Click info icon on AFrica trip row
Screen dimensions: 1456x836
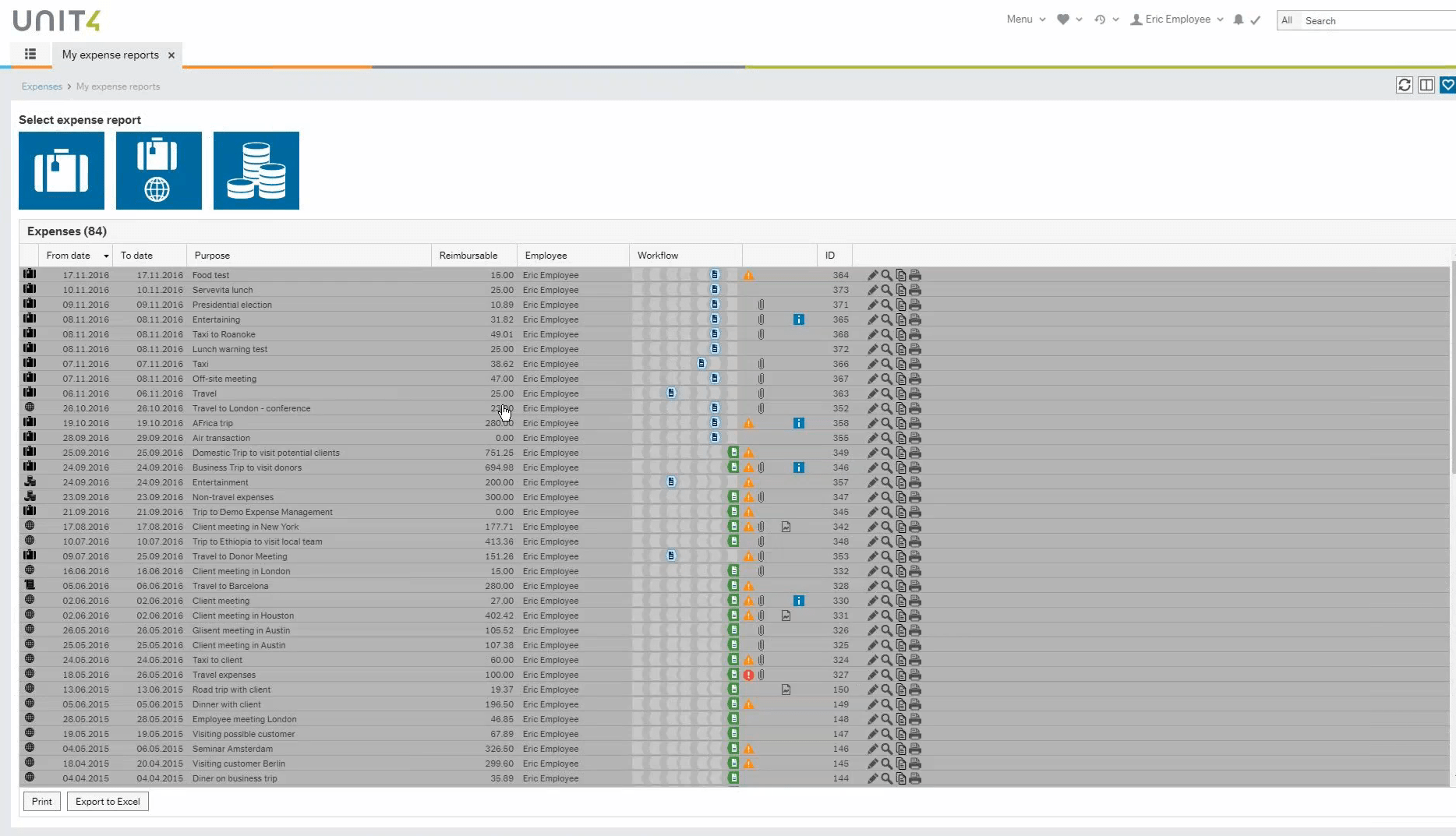click(799, 423)
